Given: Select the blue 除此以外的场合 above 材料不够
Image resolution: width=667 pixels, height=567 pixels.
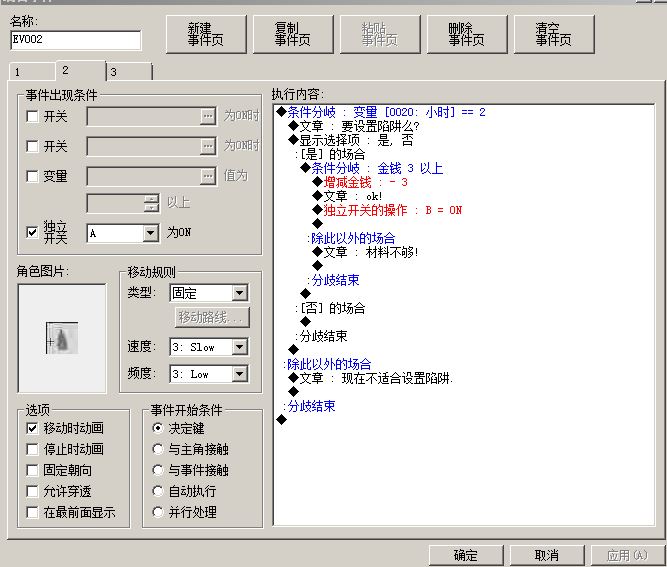Looking at the screenshot, I should tap(351, 239).
